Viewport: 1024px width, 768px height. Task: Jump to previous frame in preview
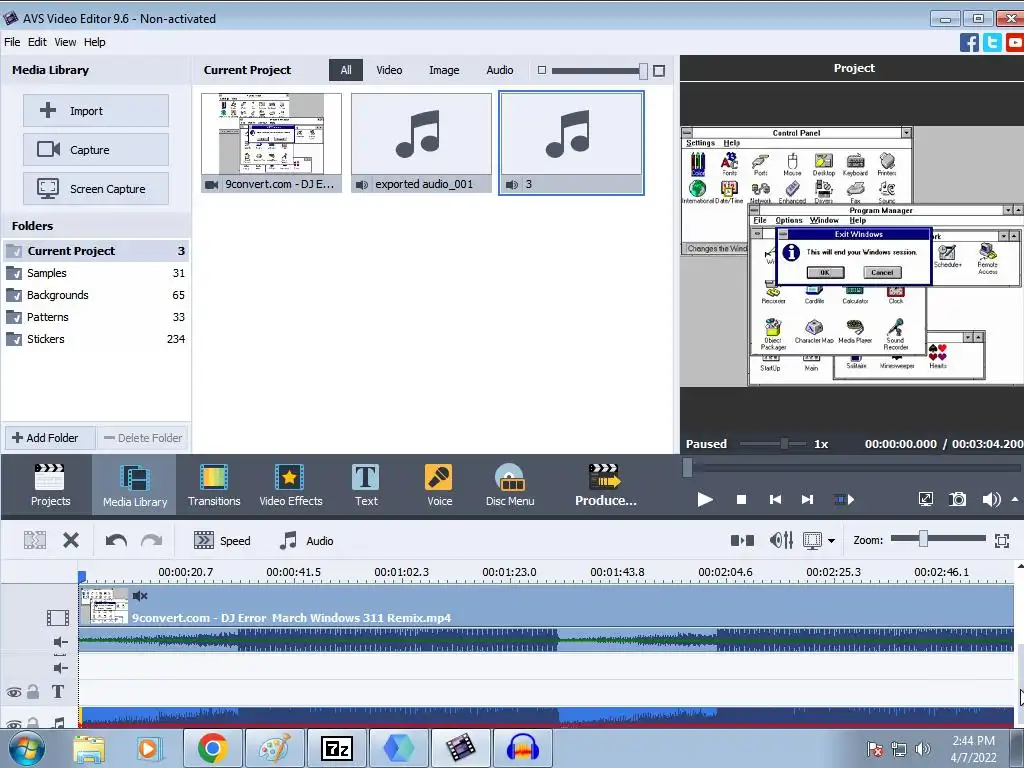pos(775,500)
